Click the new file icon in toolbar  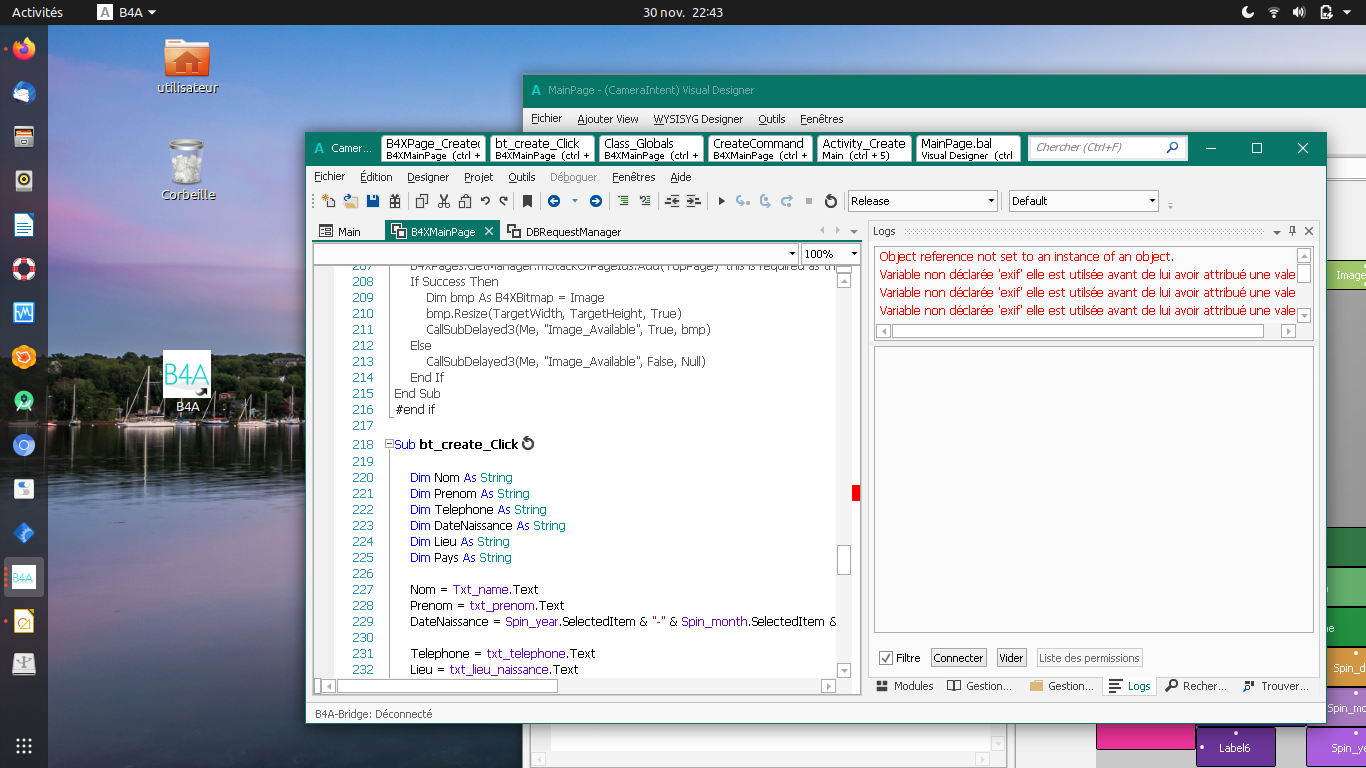pos(329,201)
